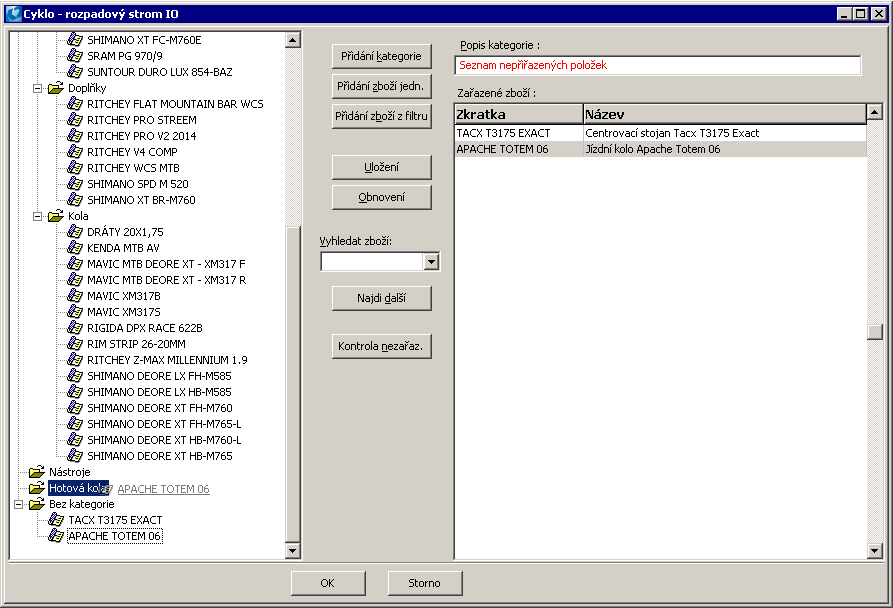Click the item icon beside RITCHEY PRO STREEM

point(75,120)
